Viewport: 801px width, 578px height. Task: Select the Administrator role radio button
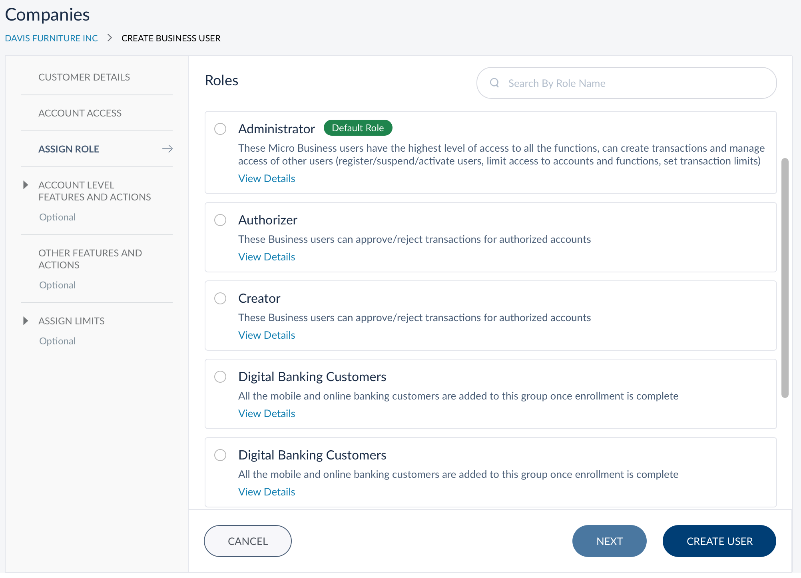[x=220, y=129]
